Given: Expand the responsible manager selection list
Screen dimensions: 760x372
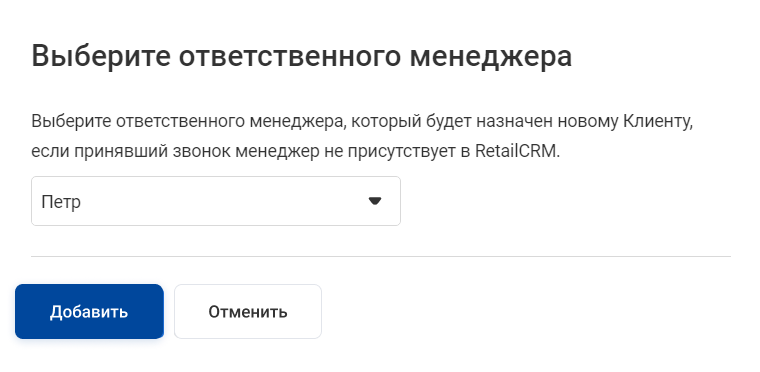Looking at the screenshot, I should 216,201.
